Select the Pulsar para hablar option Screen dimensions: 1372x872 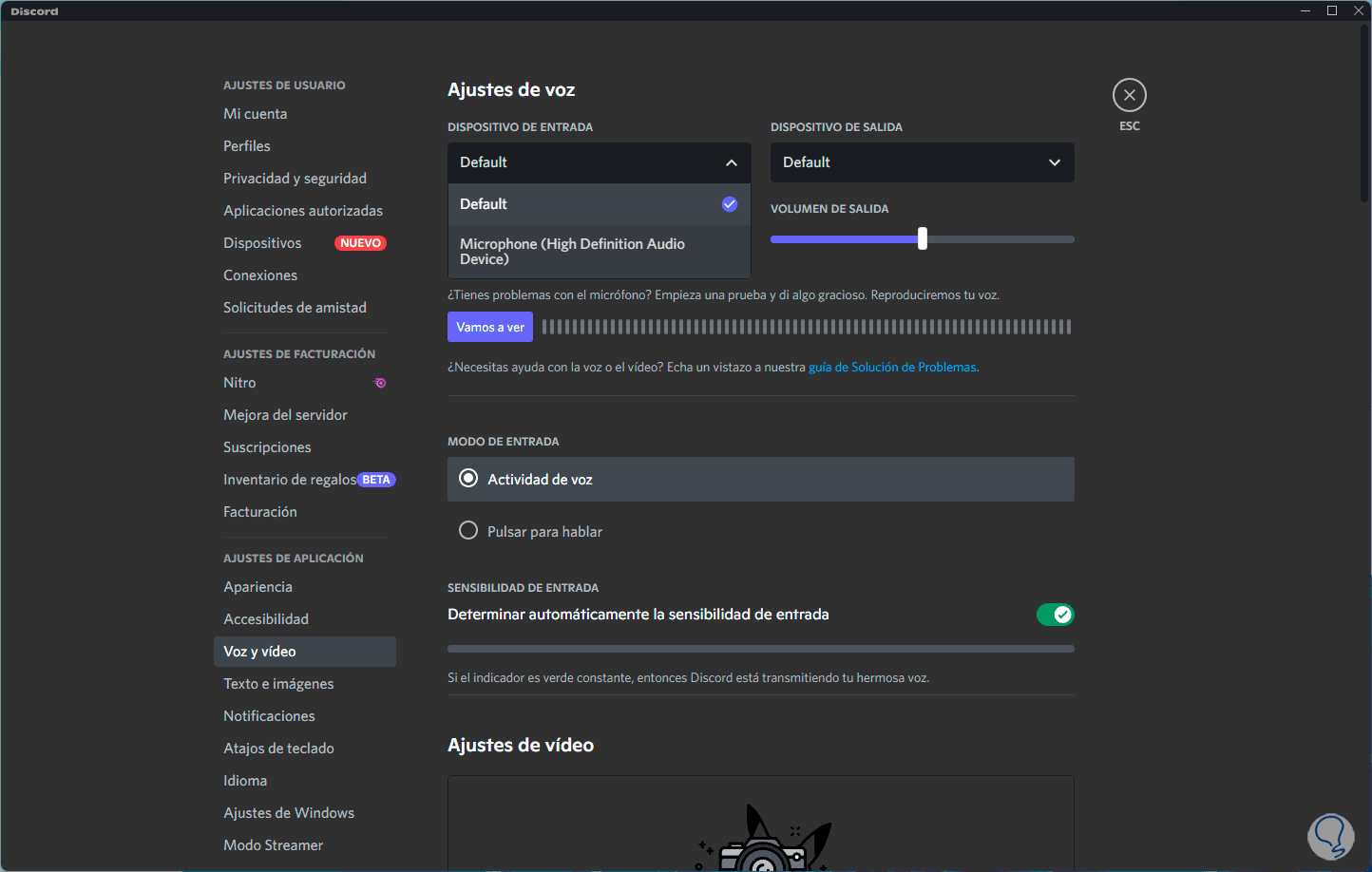click(x=468, y=531)
